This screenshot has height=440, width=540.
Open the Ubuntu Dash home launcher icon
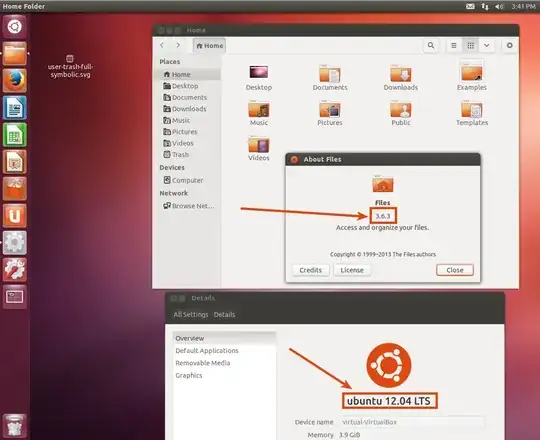14,27
